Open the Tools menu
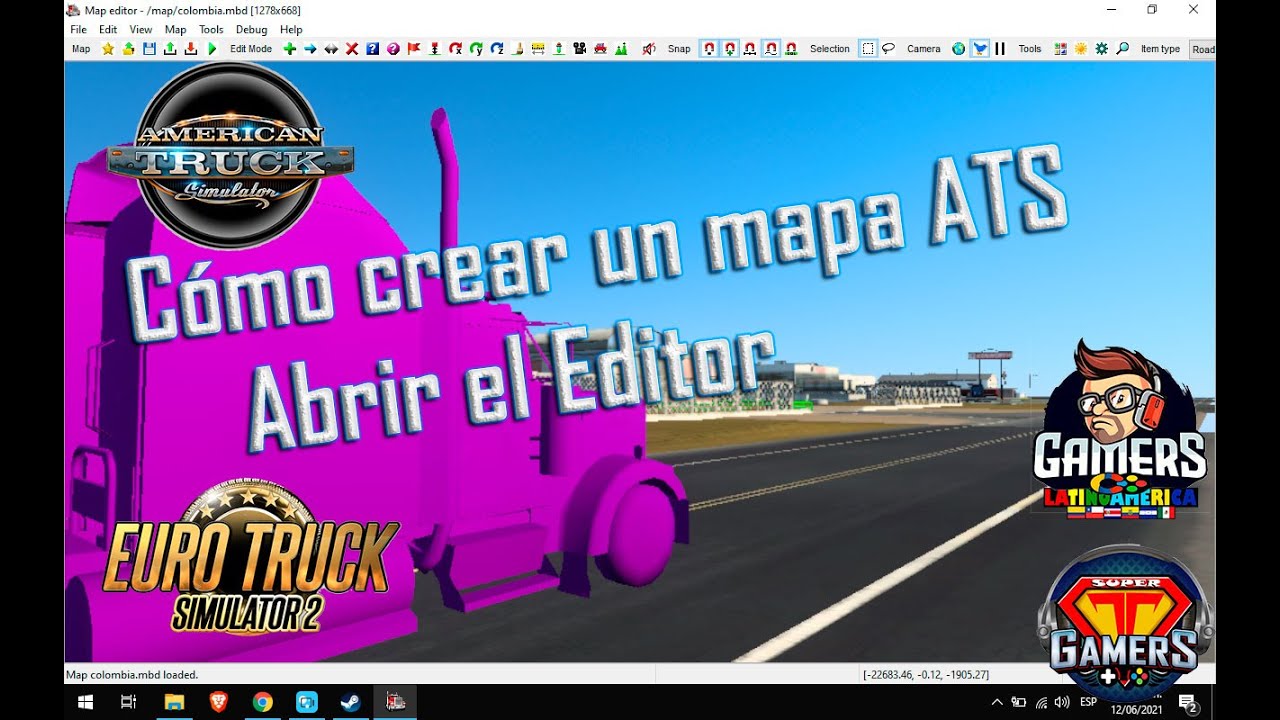 (x=211, y=30)
